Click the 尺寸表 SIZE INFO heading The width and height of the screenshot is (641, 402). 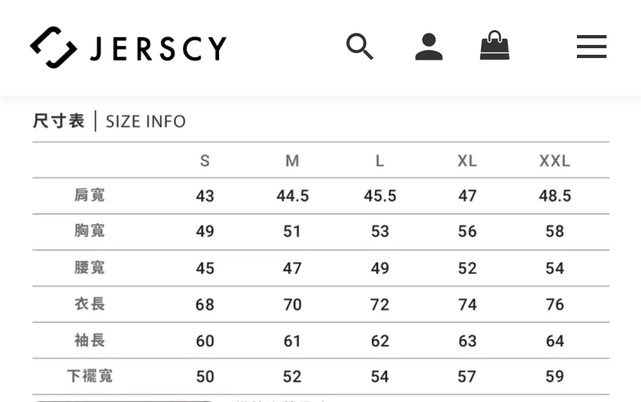tap(109, 121)
